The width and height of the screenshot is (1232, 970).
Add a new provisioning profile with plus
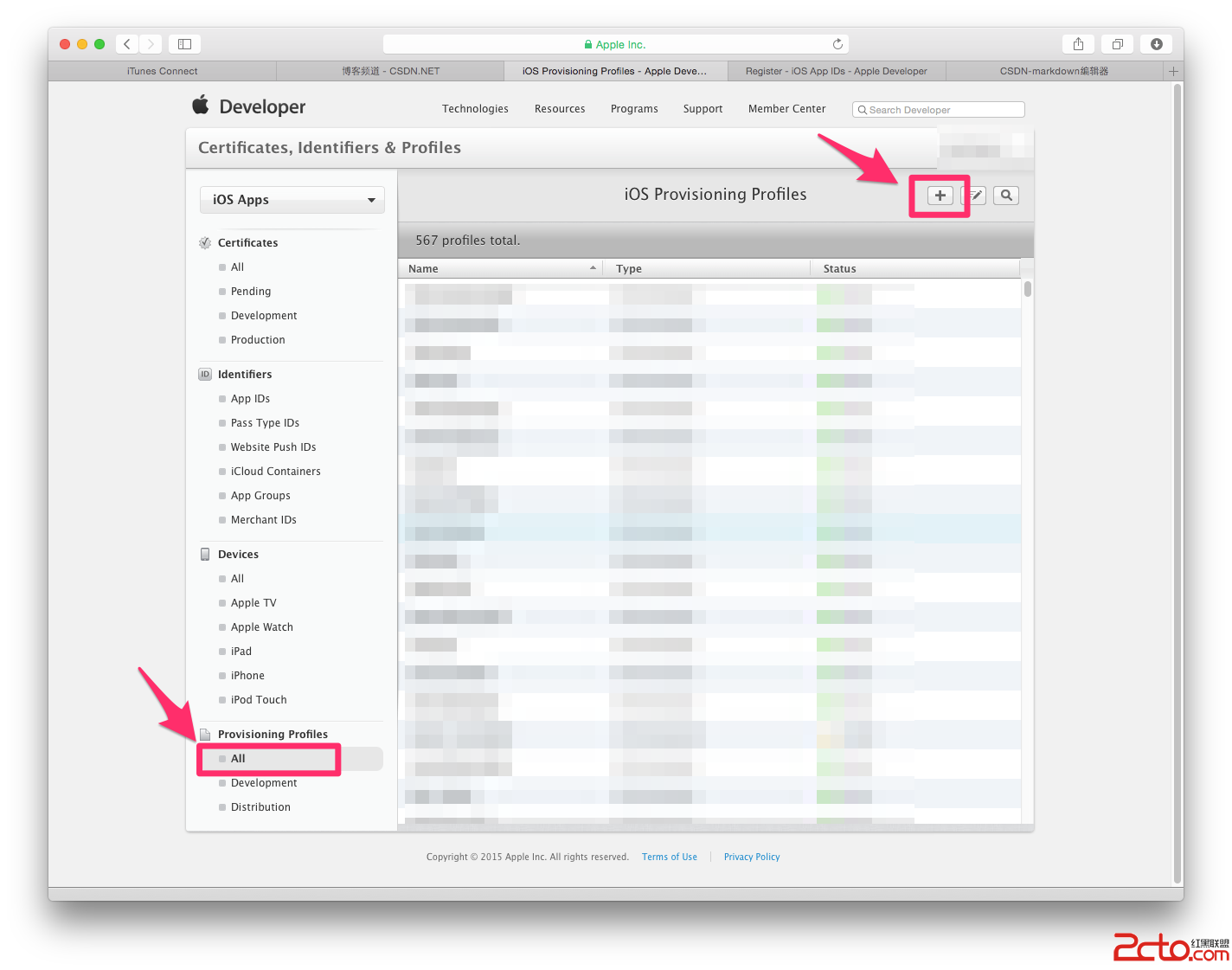[940, 196]
